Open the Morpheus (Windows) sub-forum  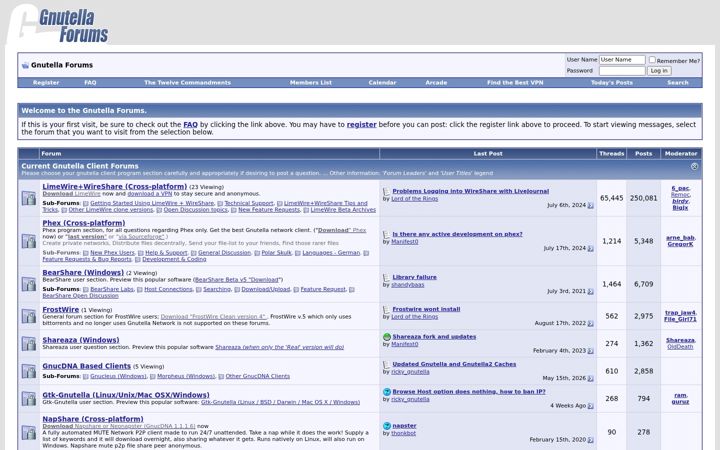[x=186, y=376]
